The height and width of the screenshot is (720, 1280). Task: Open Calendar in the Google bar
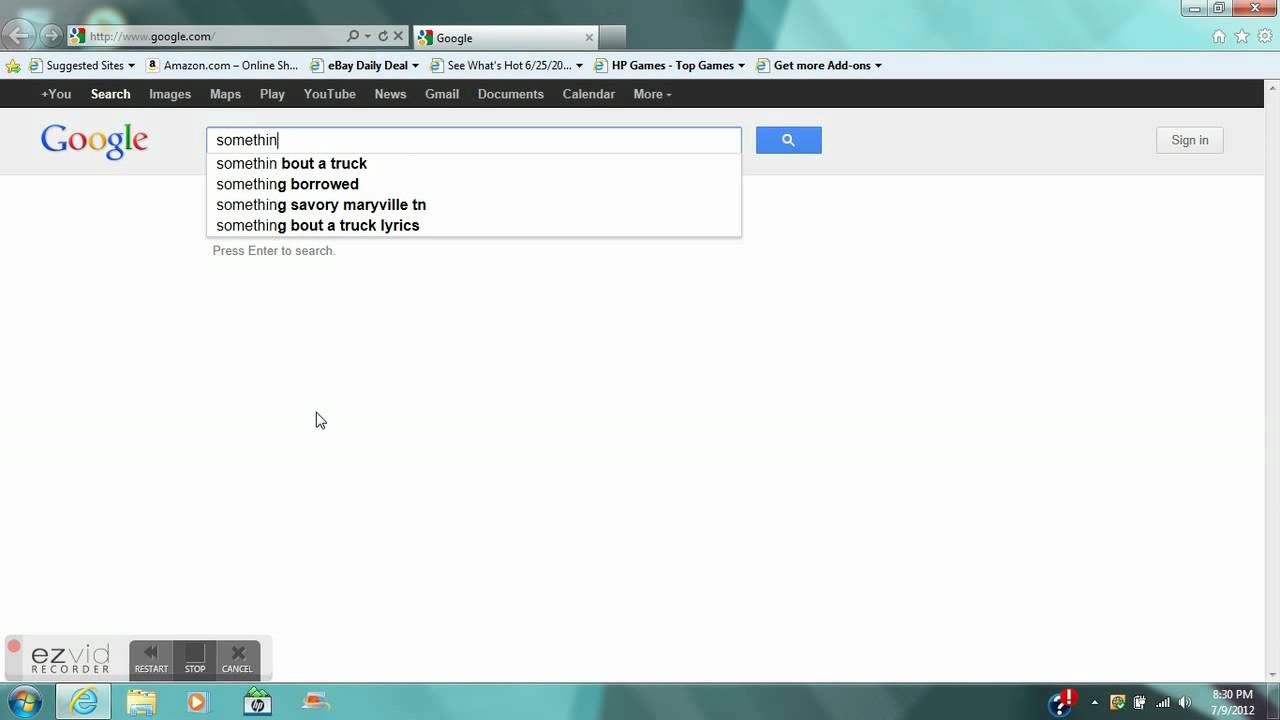click(x=589, y=94)
